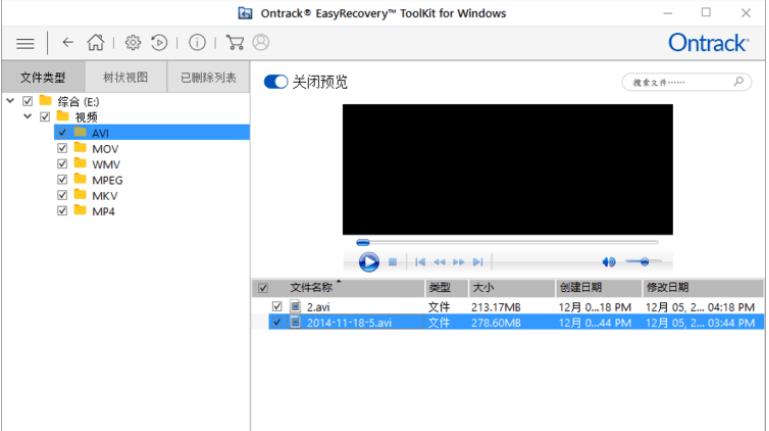Sort by 创建日期 column header
769x431 pixels.
click(x=598, y=288)
